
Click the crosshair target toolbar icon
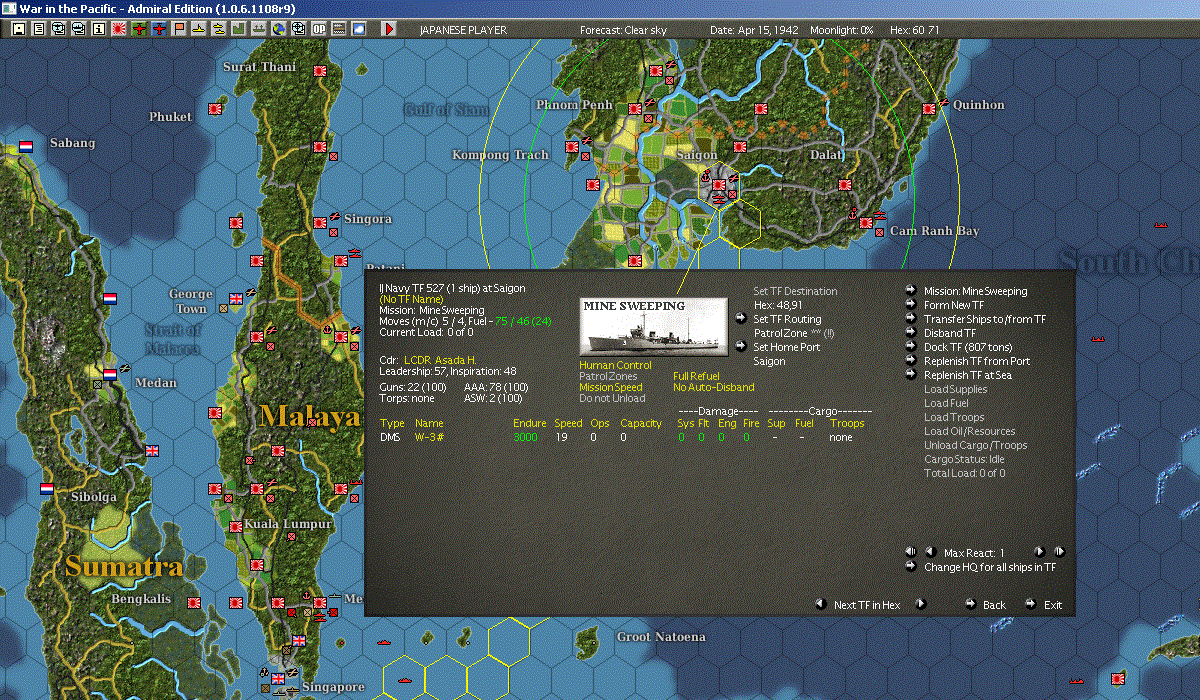click(298, 29)
